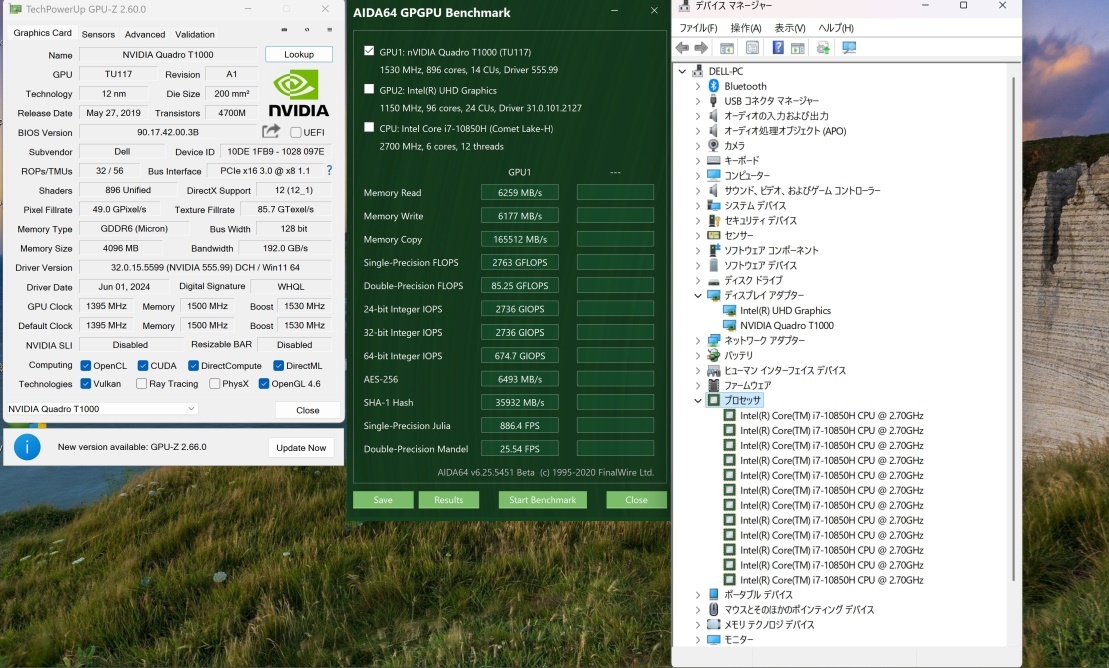Open the 操作(A) menu

pos(745,28)
